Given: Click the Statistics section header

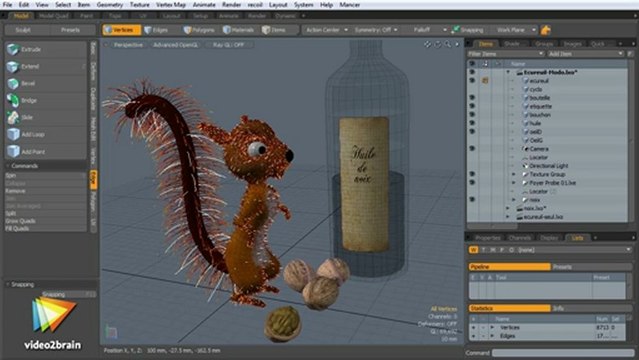Looking at the screenshot, I should (509, 309).
